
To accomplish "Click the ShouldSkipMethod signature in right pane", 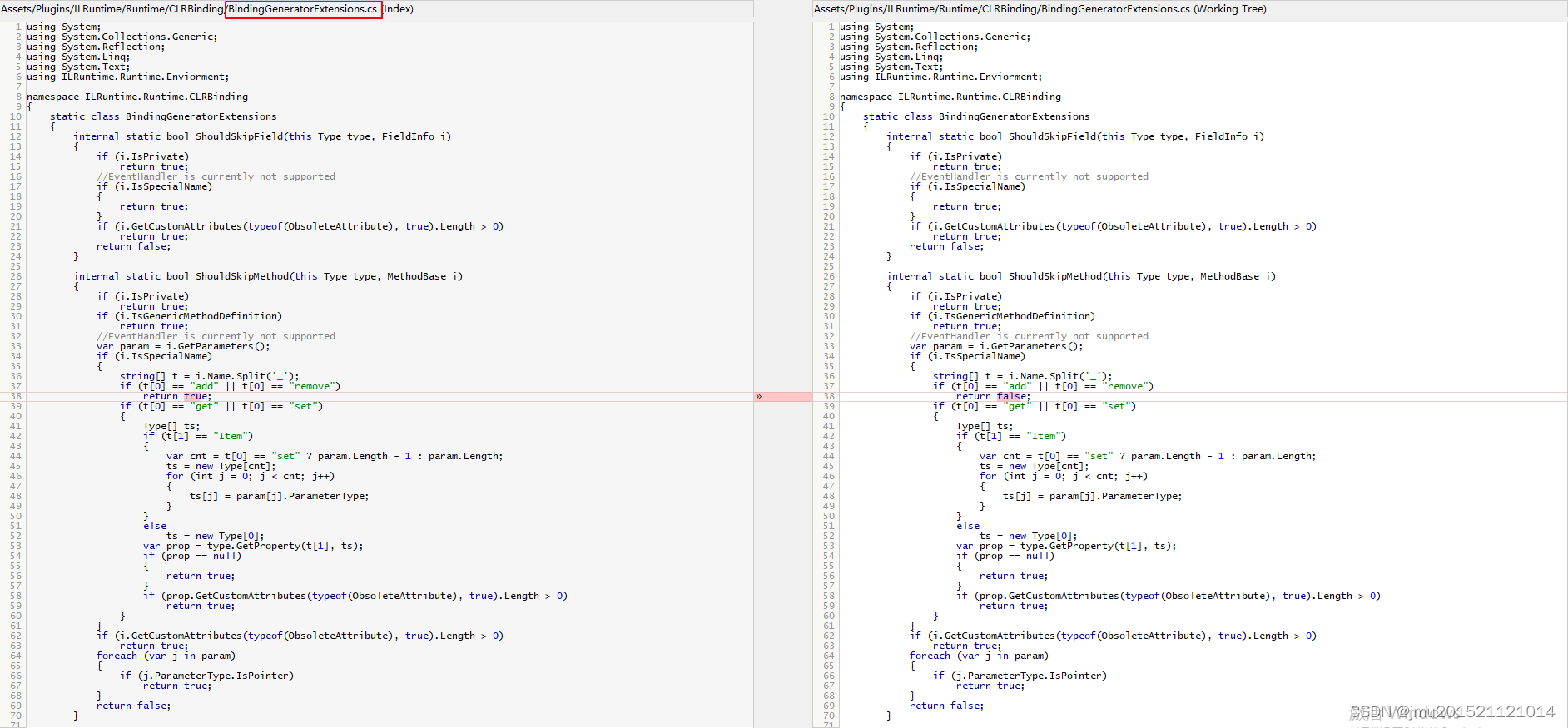I will tap(1081, 276).
